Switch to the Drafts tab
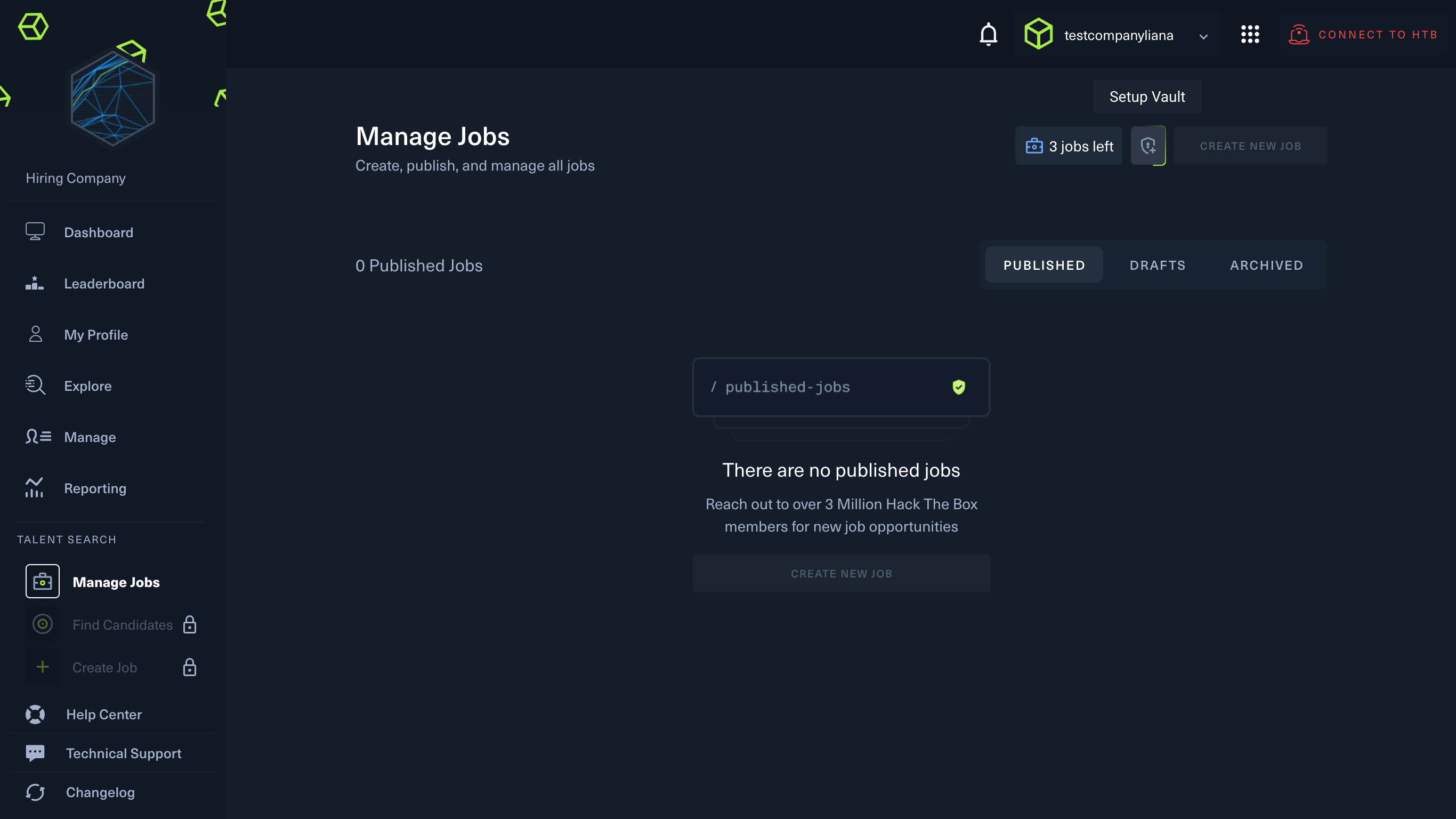The image size is (1456, 819). point(1157,266)
